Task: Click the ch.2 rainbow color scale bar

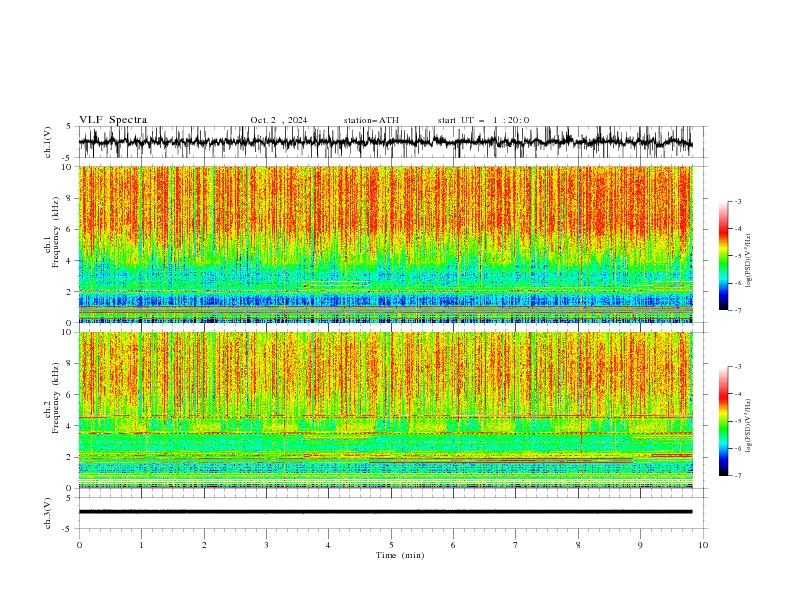Action: pos(723,421)
